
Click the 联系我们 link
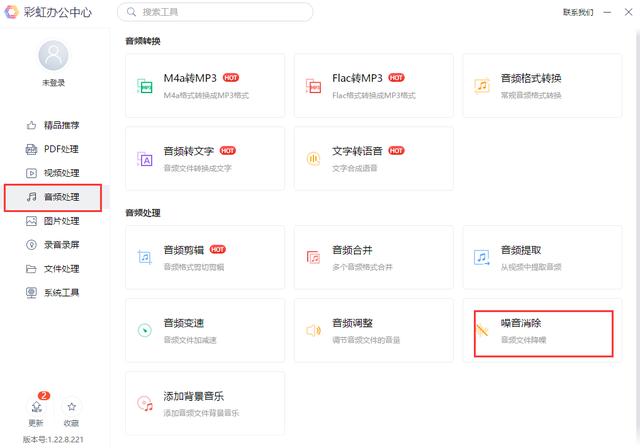[x=578, y=12]
